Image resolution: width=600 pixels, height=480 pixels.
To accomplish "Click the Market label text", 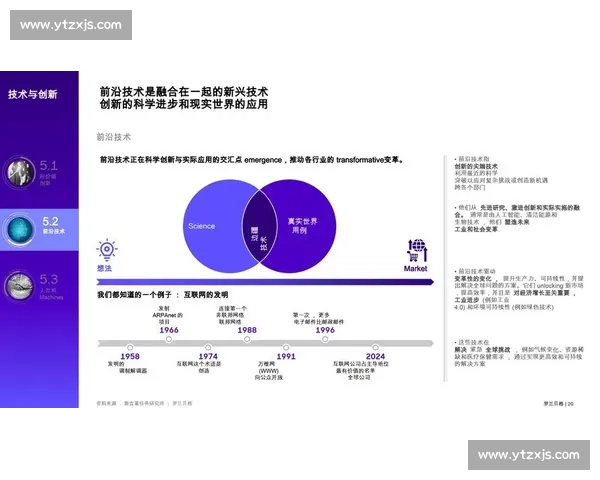I will tap(416, 269).
